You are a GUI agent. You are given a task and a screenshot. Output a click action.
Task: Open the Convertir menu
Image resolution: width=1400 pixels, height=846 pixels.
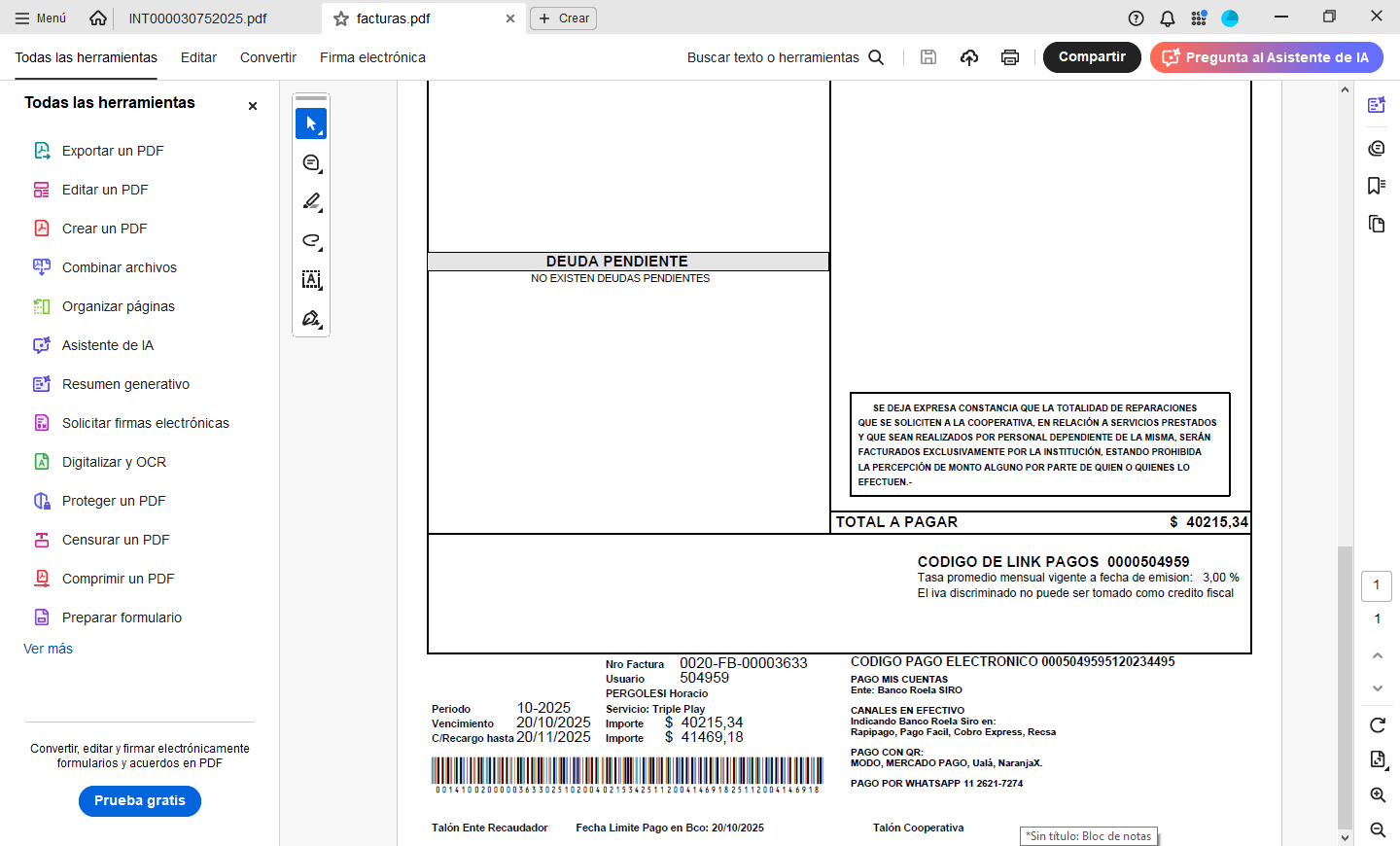[267, 57]
